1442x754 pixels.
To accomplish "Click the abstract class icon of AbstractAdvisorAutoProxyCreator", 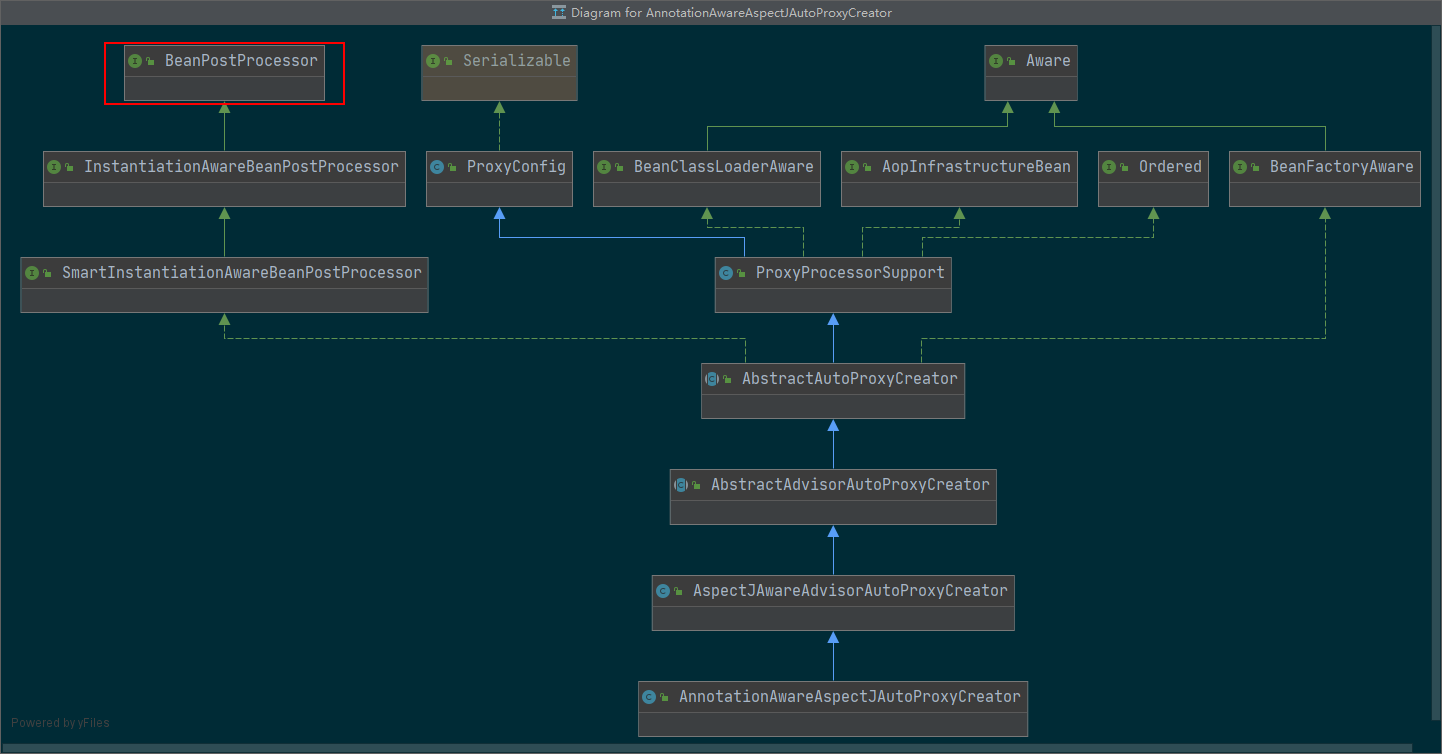I will 681,485.
